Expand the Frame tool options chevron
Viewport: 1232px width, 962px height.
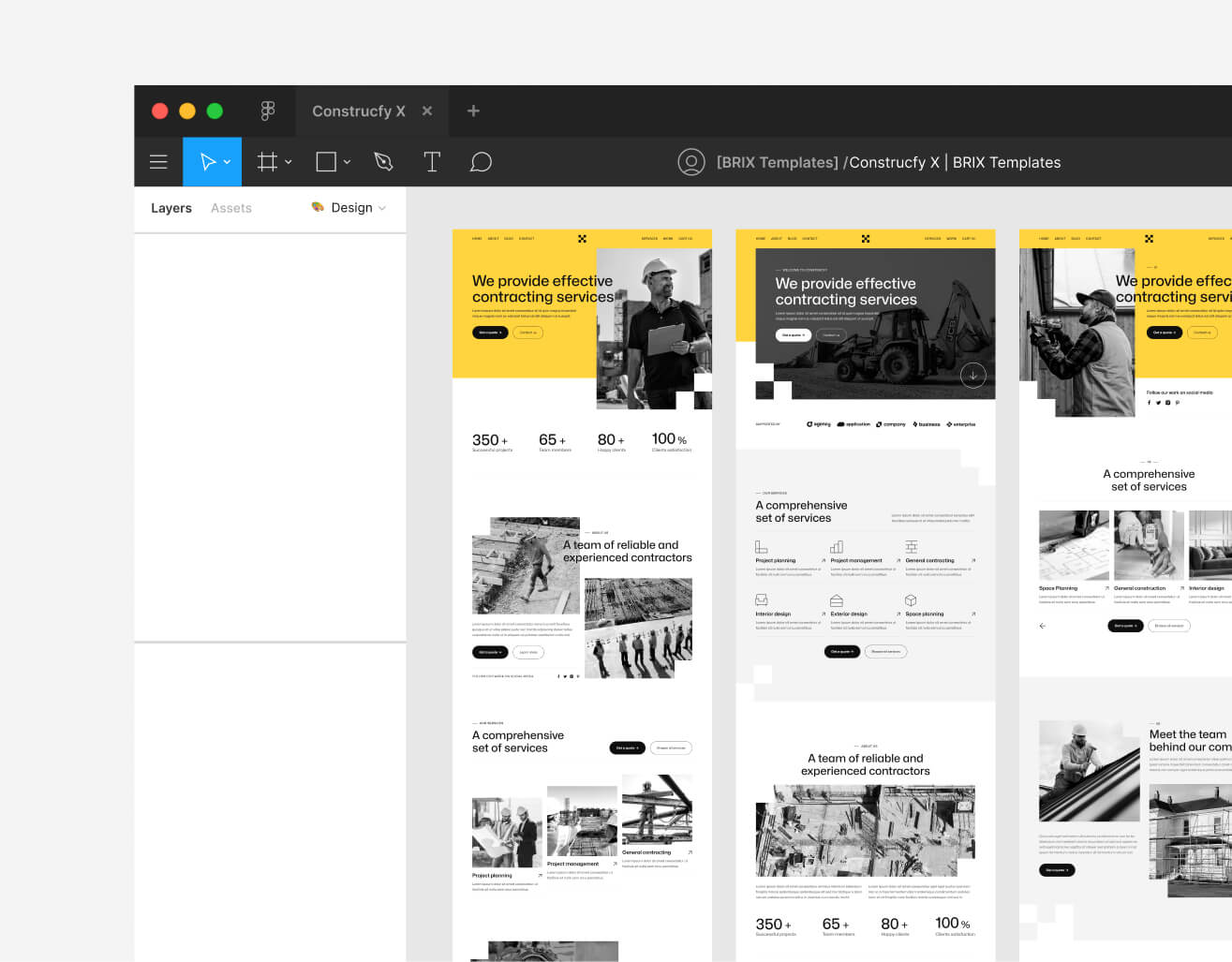pos(287,161)
